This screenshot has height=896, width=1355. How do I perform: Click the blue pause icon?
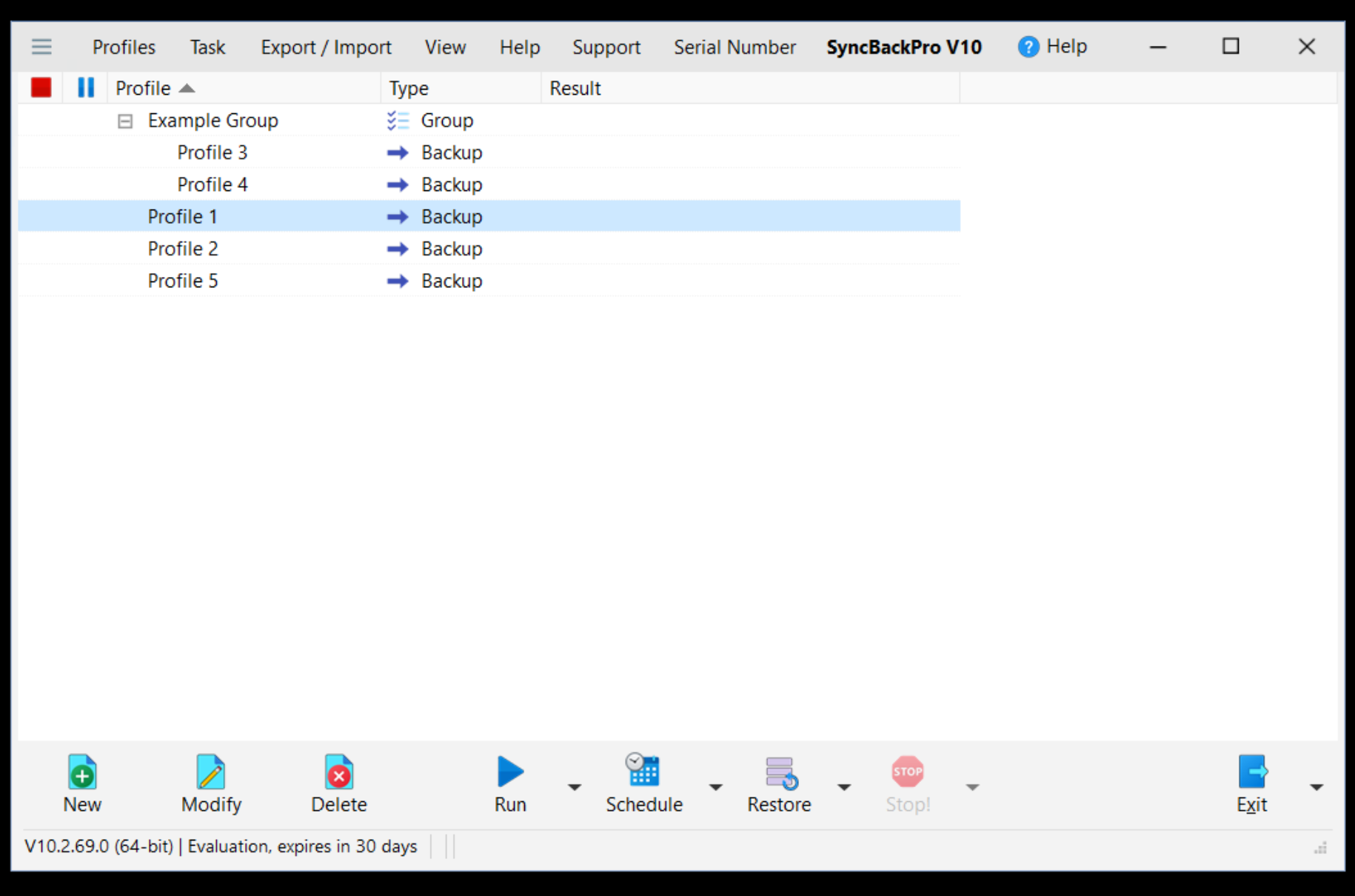point(86,88)
